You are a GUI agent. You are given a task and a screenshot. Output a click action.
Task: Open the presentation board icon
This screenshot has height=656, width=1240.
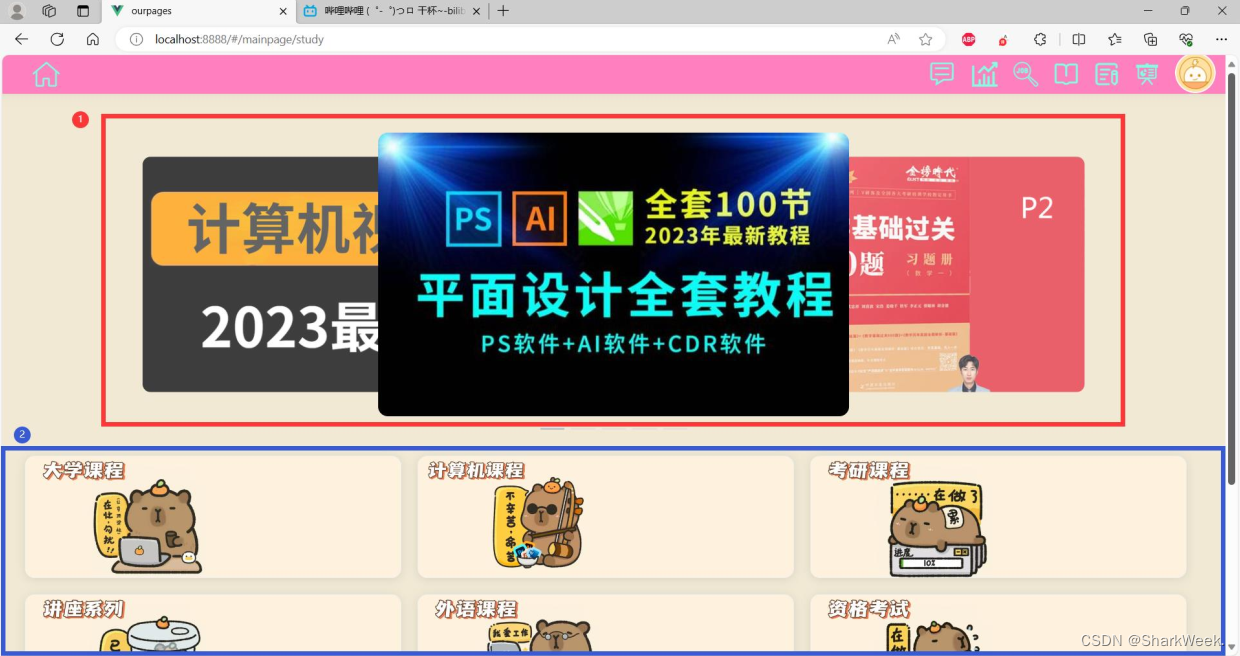click(1147, 74)
